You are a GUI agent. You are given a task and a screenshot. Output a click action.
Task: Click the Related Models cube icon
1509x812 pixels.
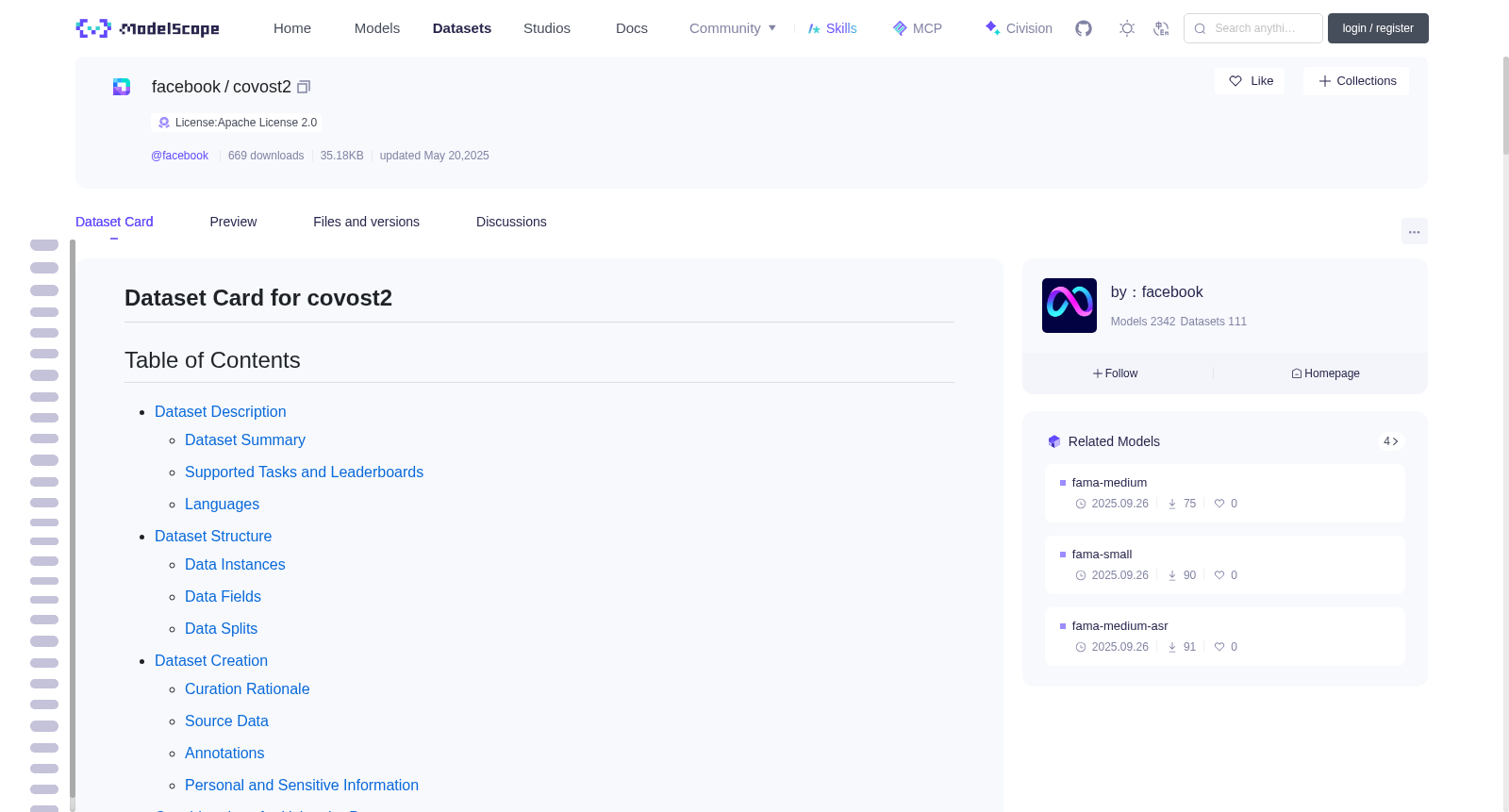click(1054, 441)
